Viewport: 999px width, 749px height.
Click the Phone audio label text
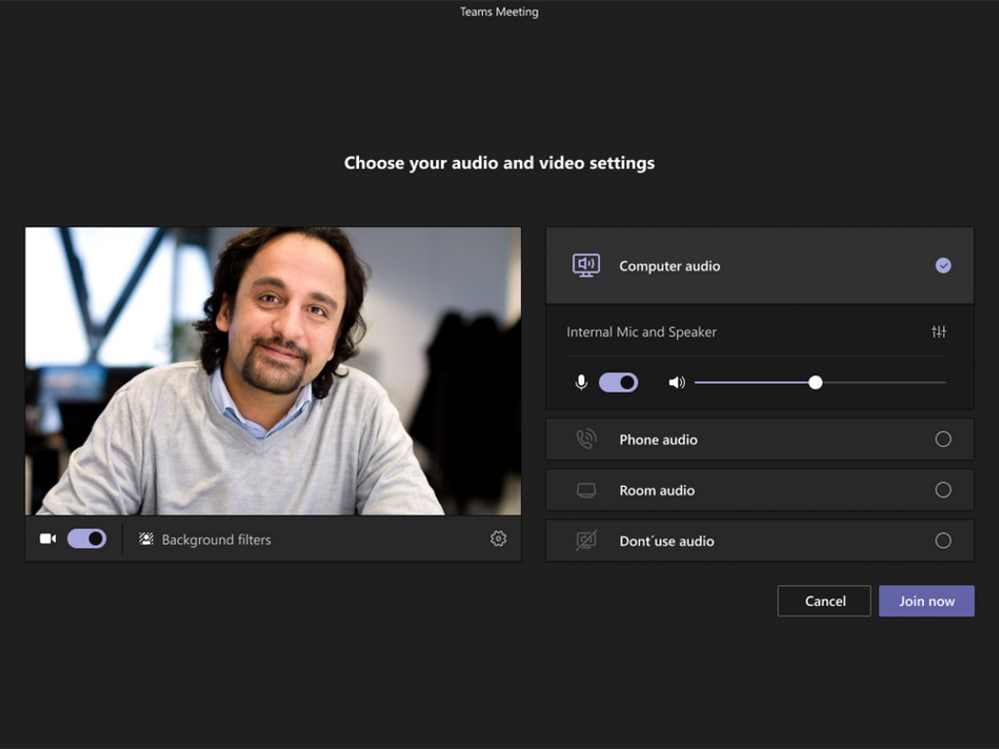tap(658, 439)
